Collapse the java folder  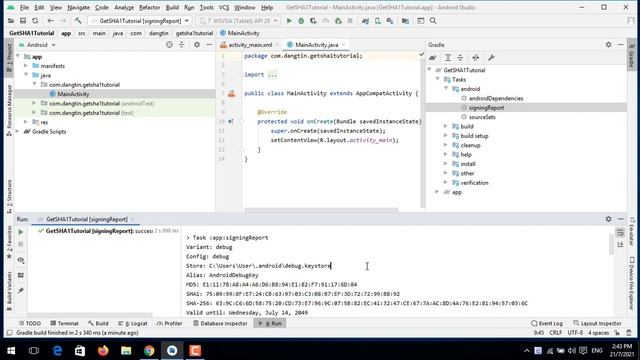(x=26, y=75)
